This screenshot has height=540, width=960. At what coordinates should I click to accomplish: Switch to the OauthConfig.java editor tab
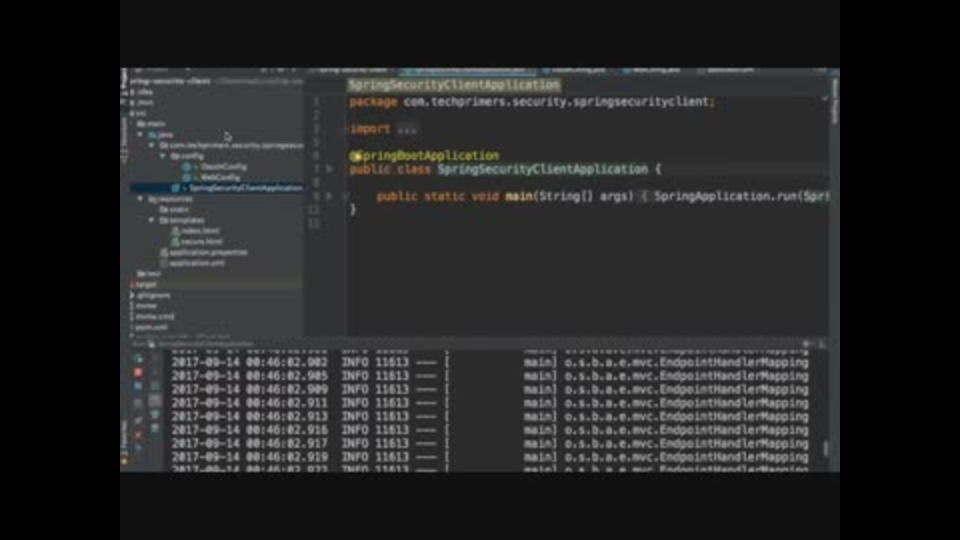576,70
